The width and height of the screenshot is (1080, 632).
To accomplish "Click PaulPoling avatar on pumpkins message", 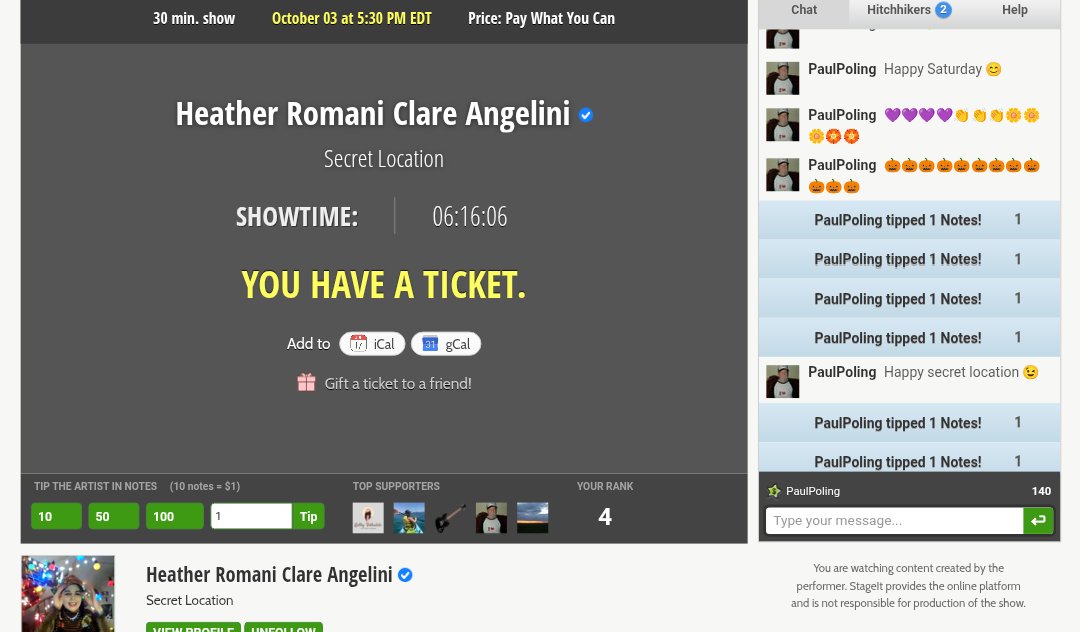I will point(782,174).
